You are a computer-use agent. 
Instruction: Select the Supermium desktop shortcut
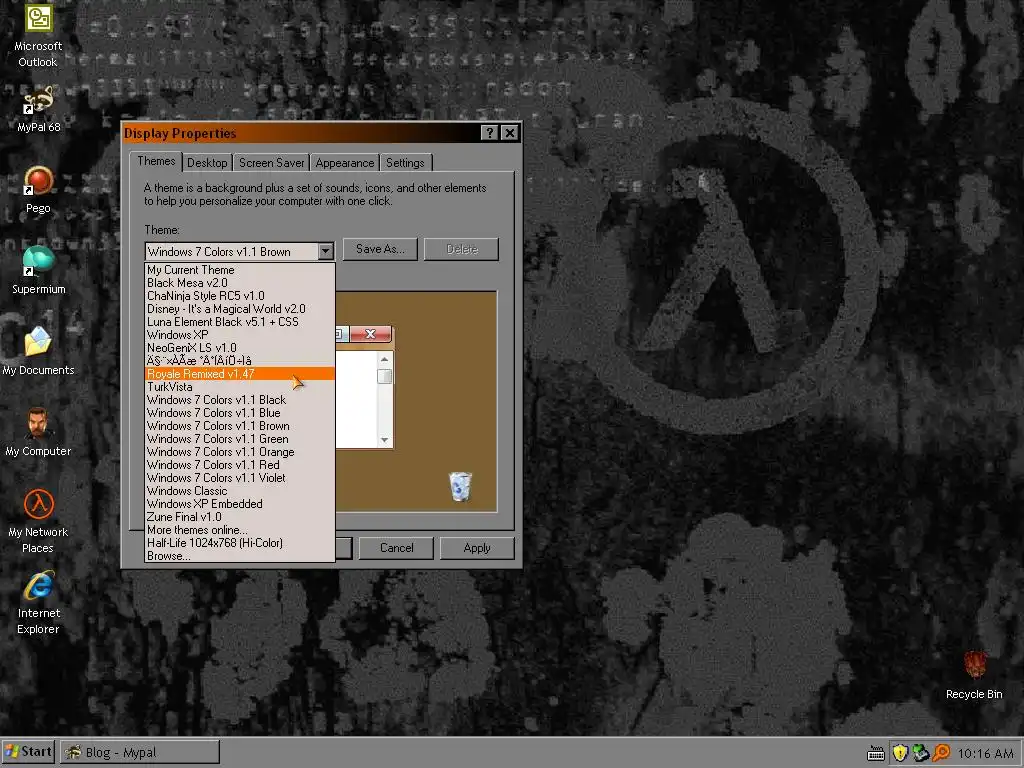38,270
